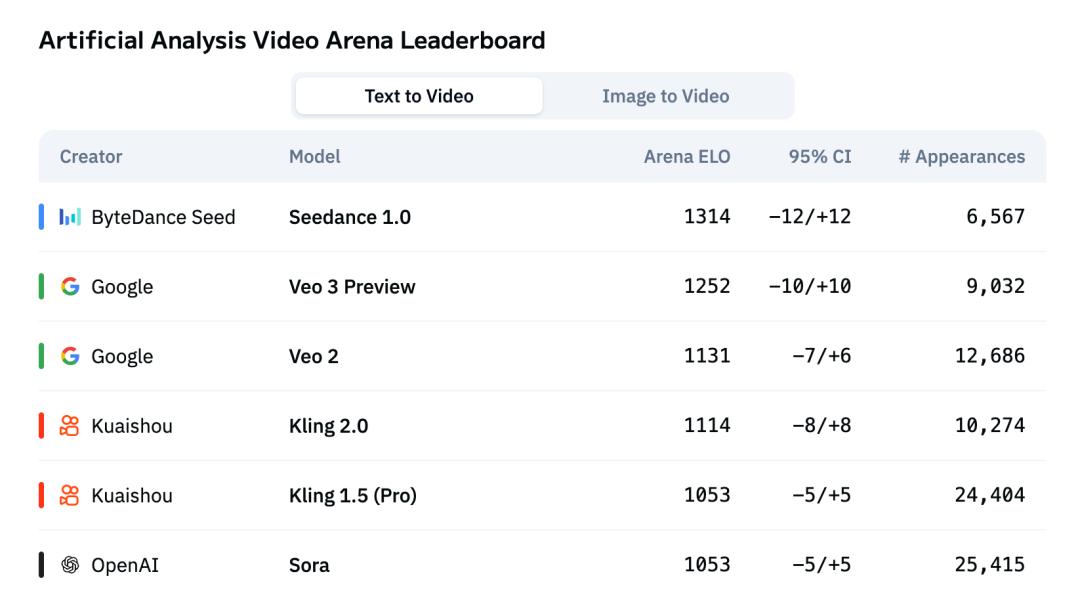The height and width of the screenshot is (591, 1080).
Task: Open the Seedance 1.0 model entry
Action: [350, 217]
